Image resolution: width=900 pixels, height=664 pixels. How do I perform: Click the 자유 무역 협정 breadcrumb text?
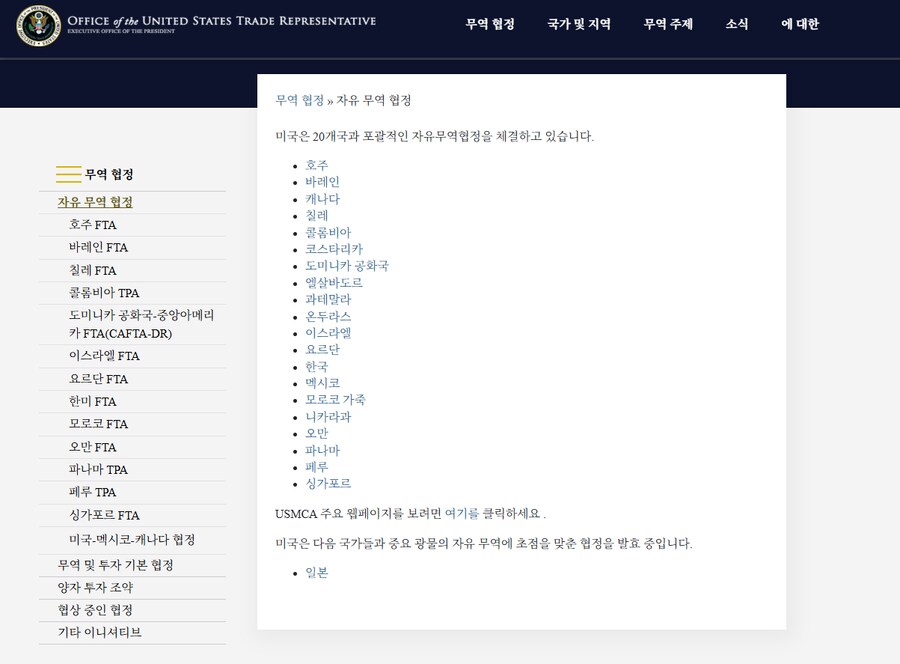374,100
